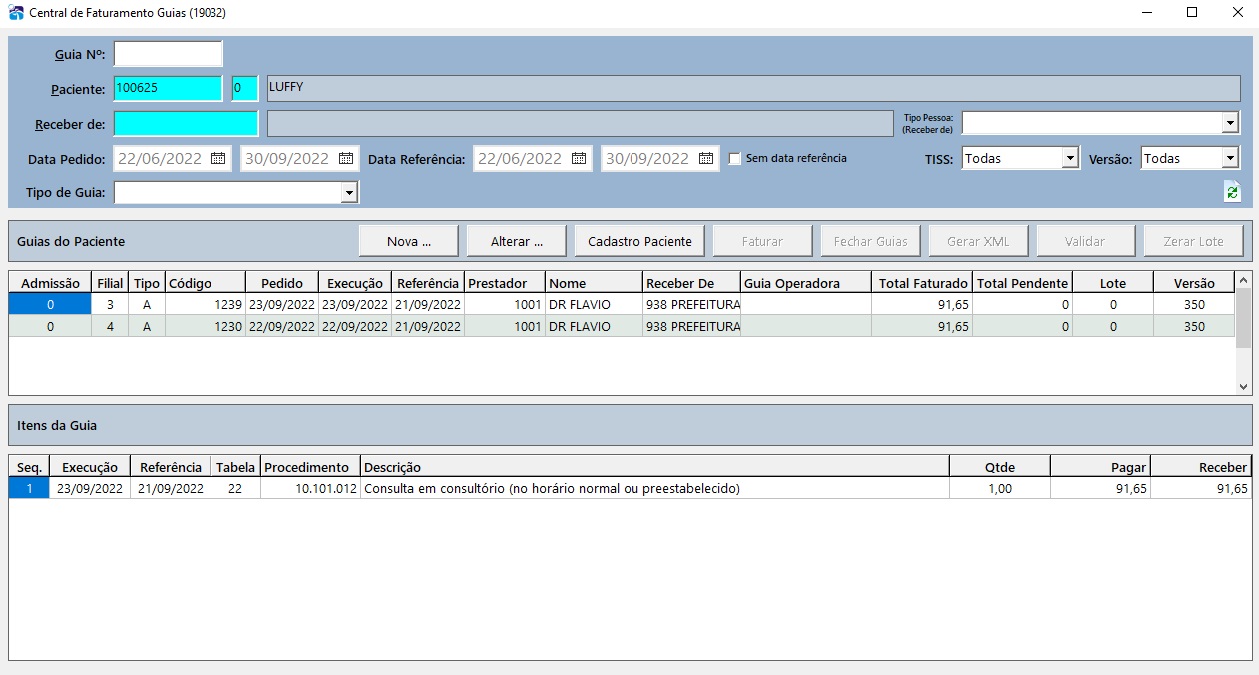Open Cadastro Paciente
This screenshot has width=1259, height=675.
click(x=640, y=241)
